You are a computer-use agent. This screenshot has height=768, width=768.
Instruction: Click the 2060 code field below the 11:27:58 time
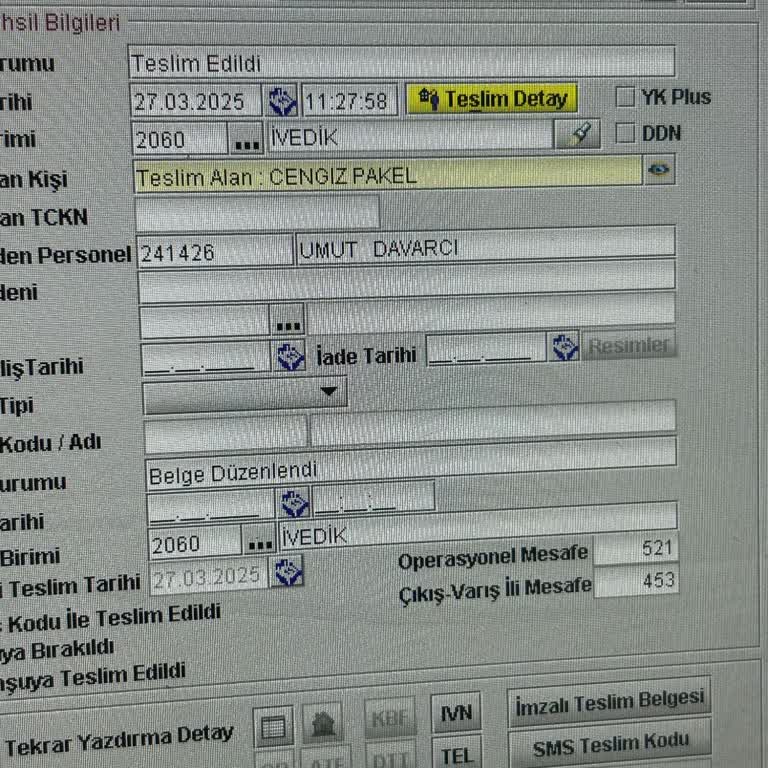pos(180,139)
